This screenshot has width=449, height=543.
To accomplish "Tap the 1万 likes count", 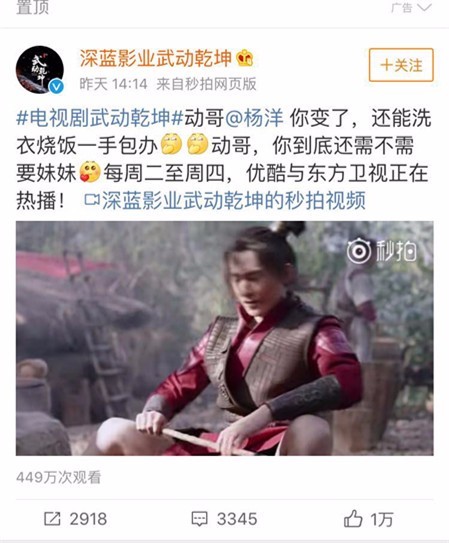I will coord(382,519).
